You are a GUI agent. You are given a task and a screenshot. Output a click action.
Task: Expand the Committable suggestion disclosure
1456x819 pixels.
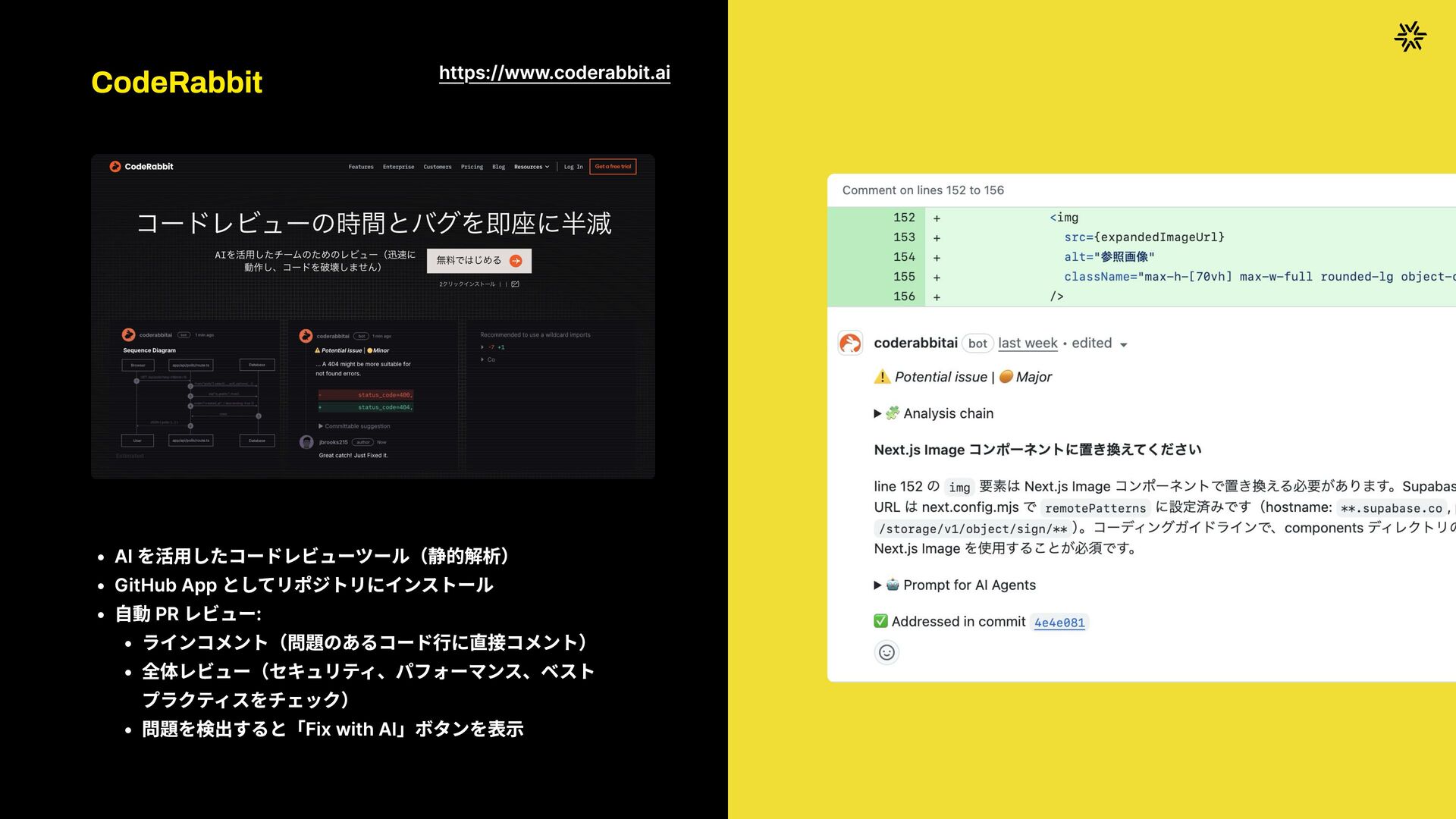[x=321, y=426]
